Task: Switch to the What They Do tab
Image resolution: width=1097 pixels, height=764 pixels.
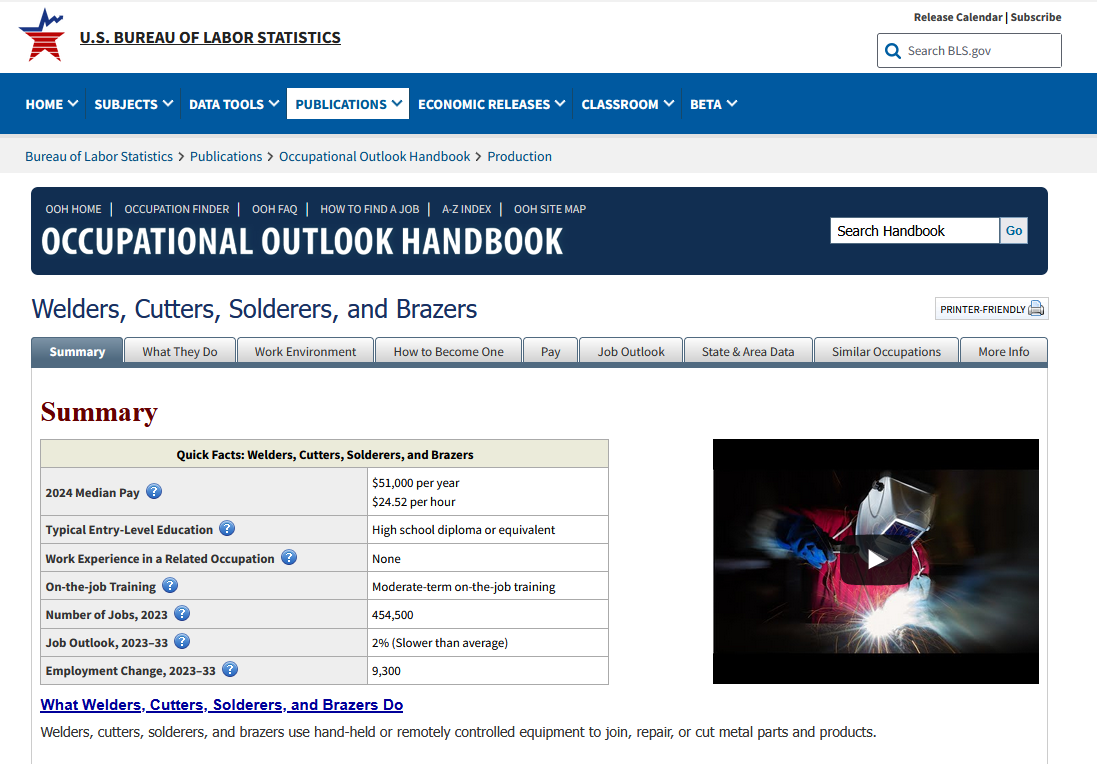Action: [x=180, y=351]
